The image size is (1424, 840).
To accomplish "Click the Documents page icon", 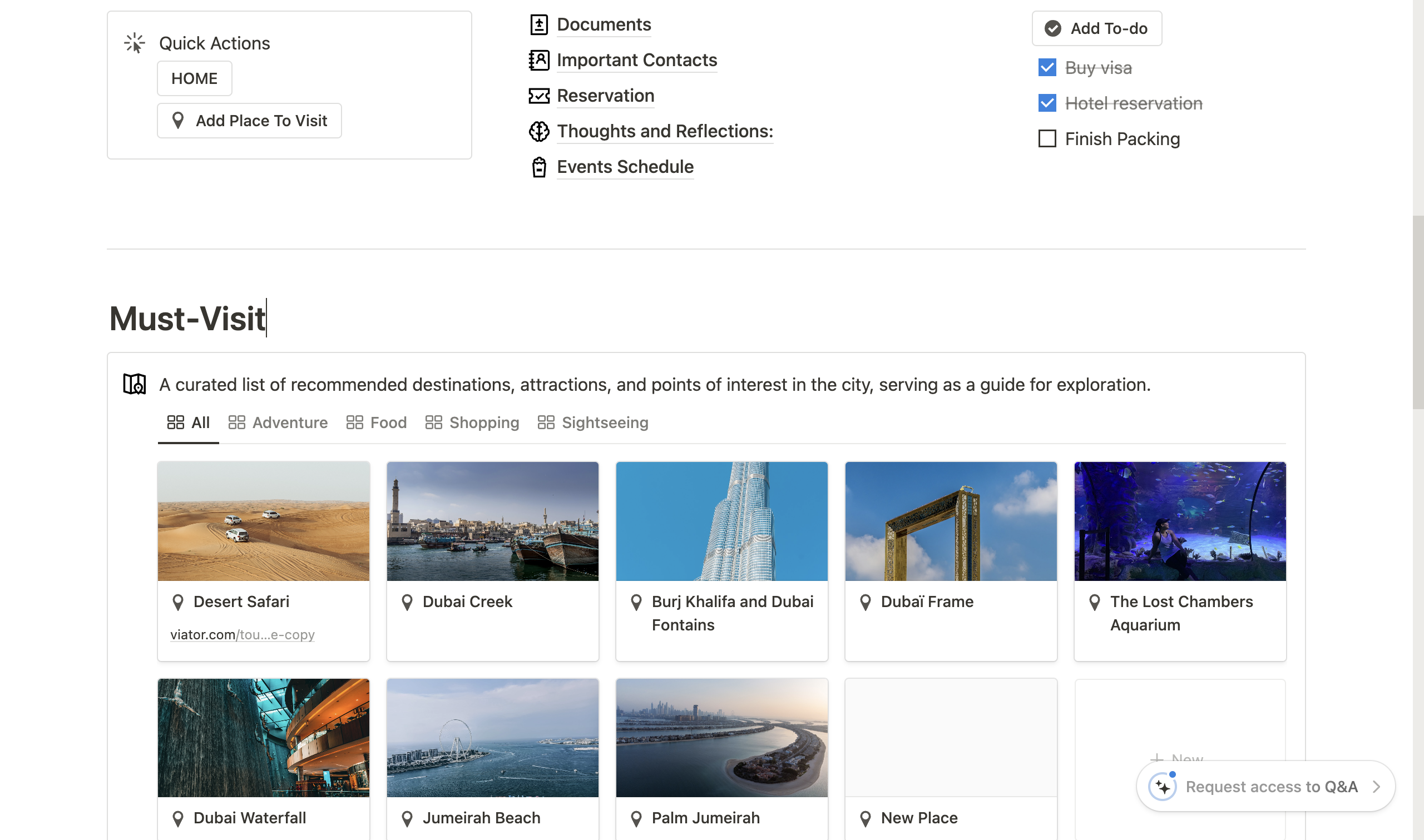I will 538,24.
